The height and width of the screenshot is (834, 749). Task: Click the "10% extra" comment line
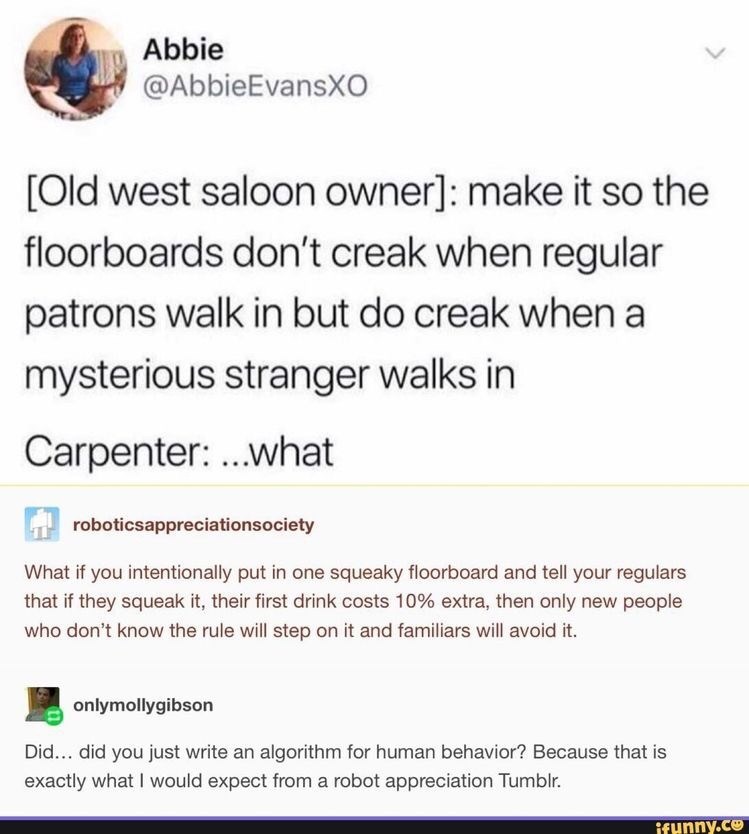353,602
